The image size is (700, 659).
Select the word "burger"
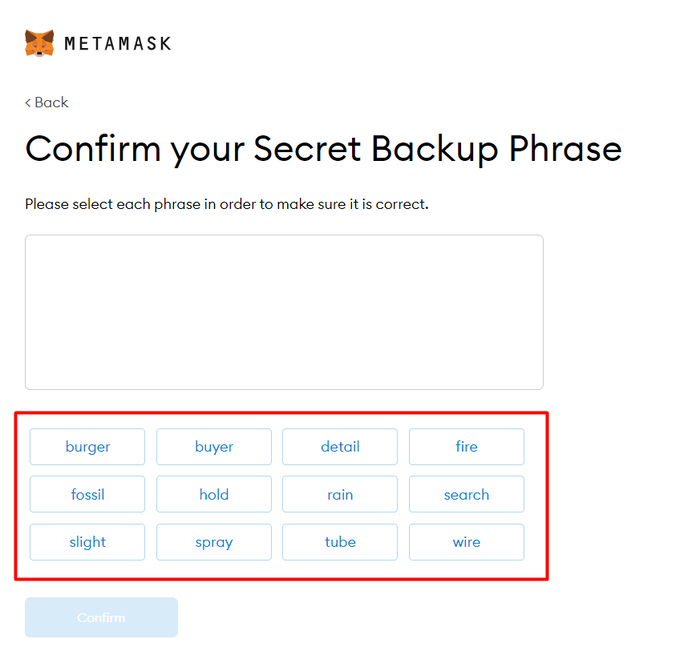(87, 447)
